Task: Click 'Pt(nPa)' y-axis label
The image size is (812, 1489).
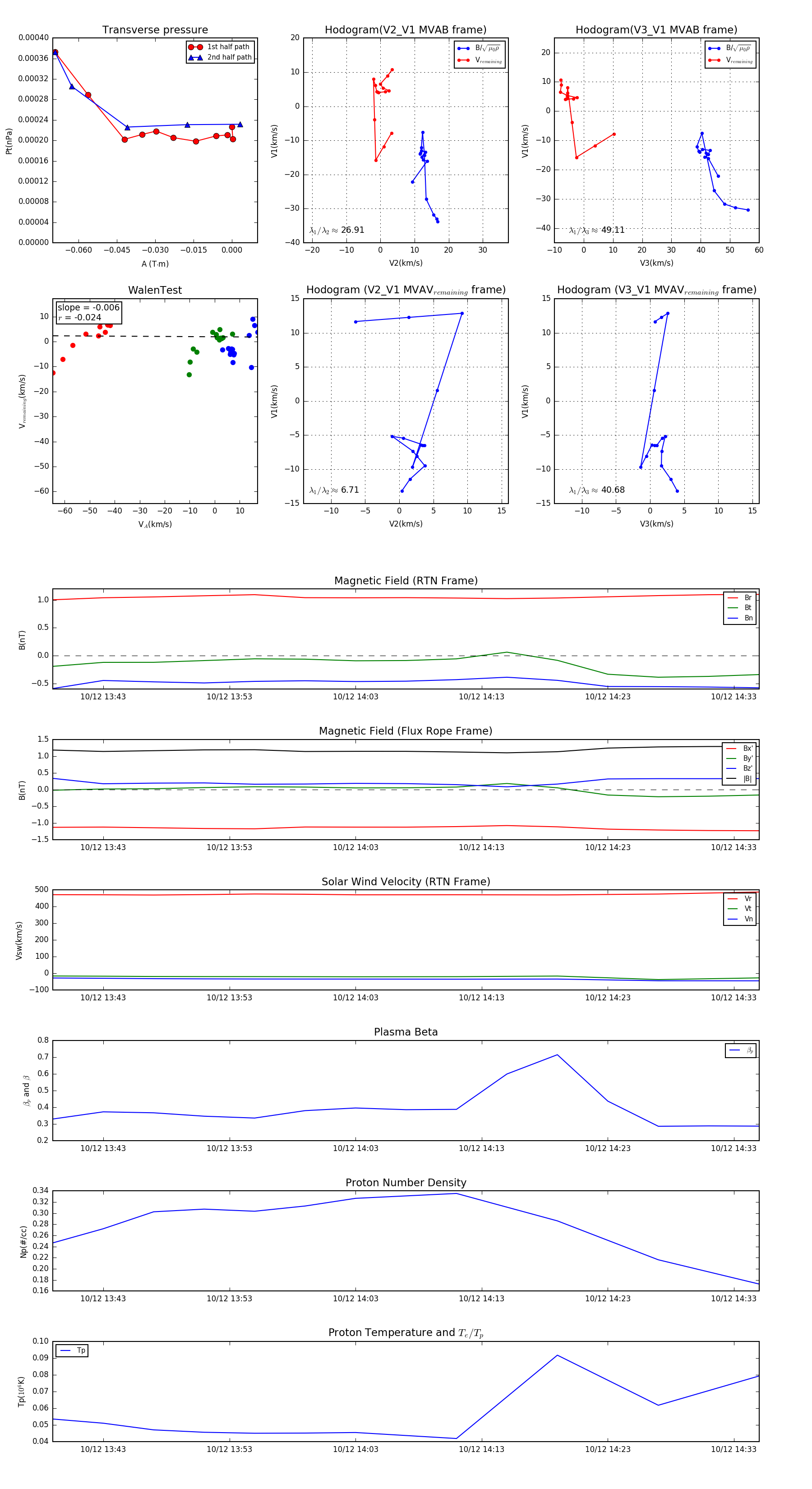Action: coord(9,140)
